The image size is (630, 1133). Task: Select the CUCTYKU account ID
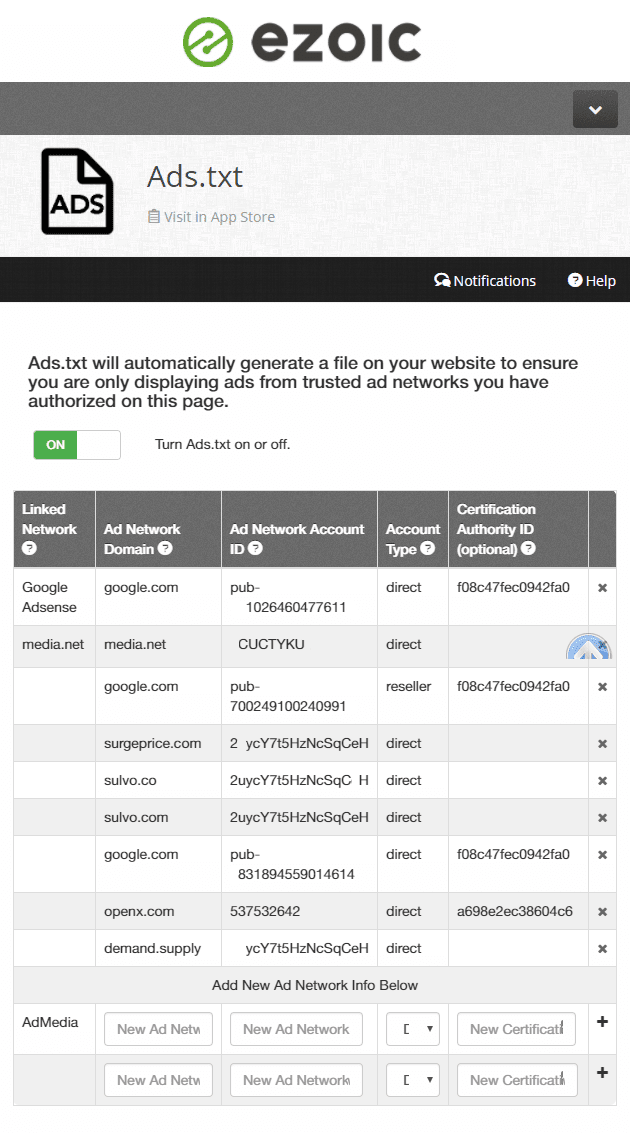272,645
